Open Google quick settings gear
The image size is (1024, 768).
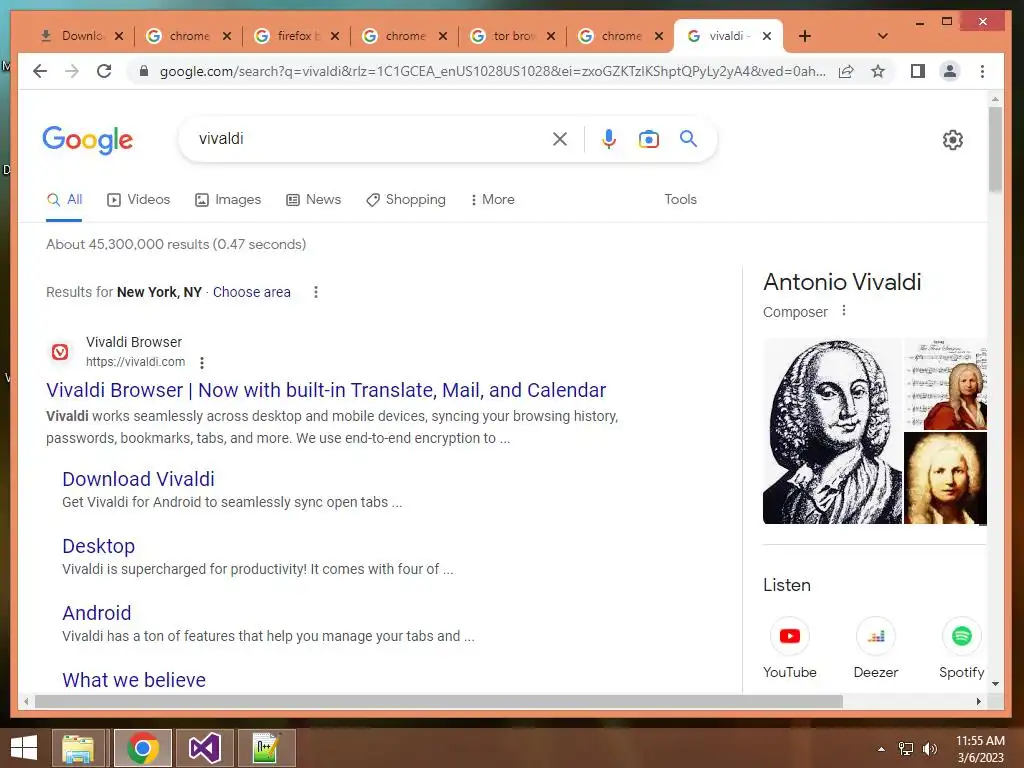(x=953, y=140)
